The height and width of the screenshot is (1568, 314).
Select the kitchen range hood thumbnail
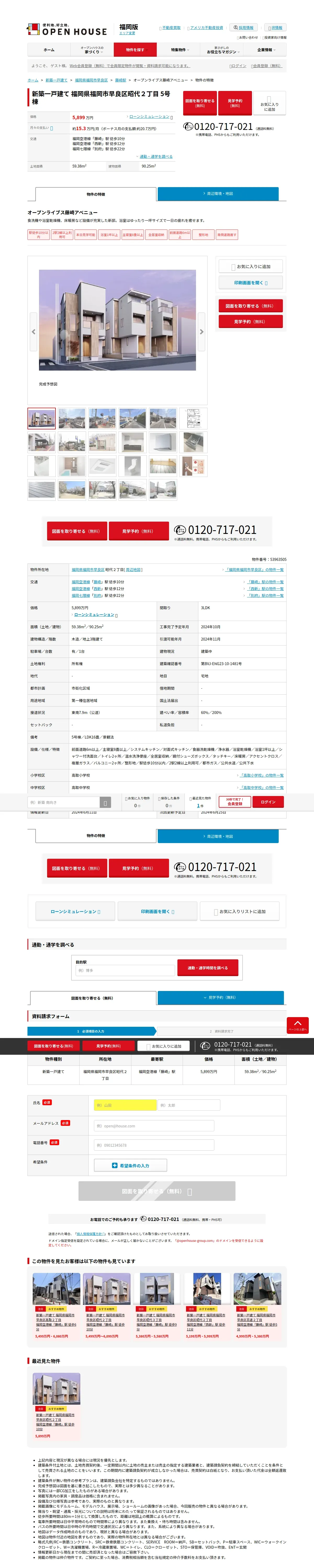(x=163, y=442)
